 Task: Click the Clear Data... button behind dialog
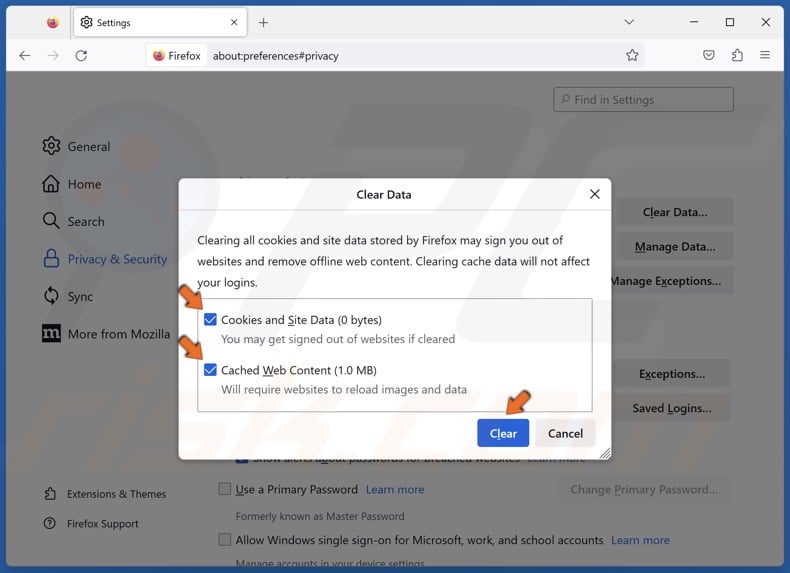coord(675,212)
